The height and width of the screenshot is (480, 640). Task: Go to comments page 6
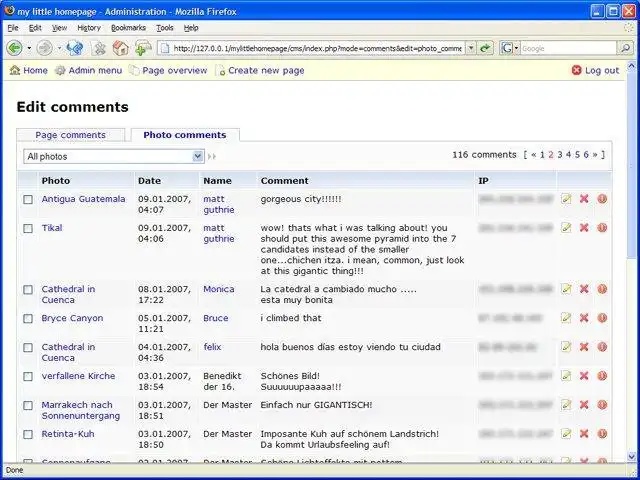pyautogui.click(x=586, y=155)
